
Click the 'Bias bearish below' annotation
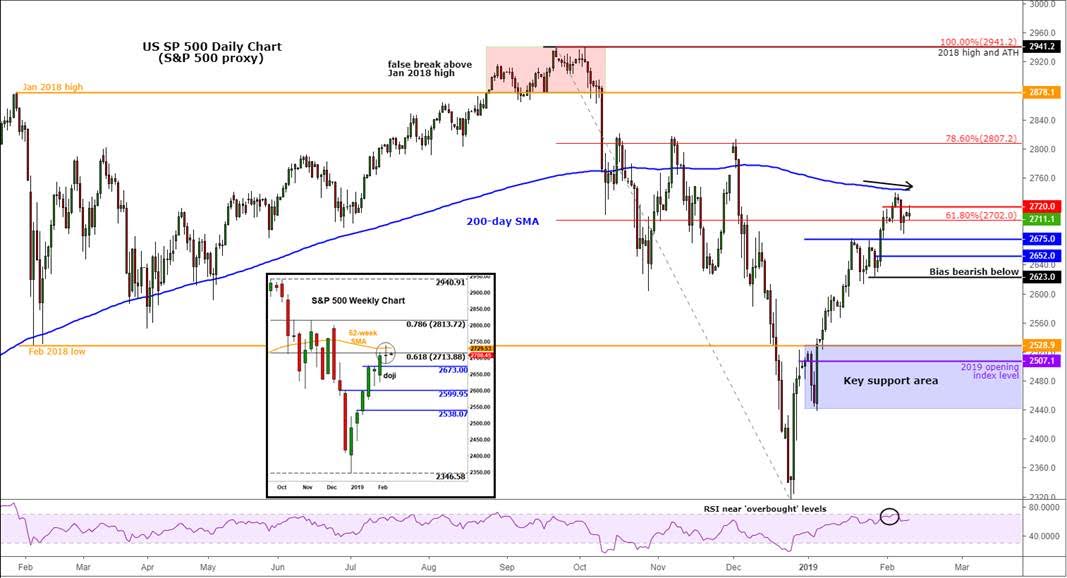pyautogui.click(x=974, y=272)
